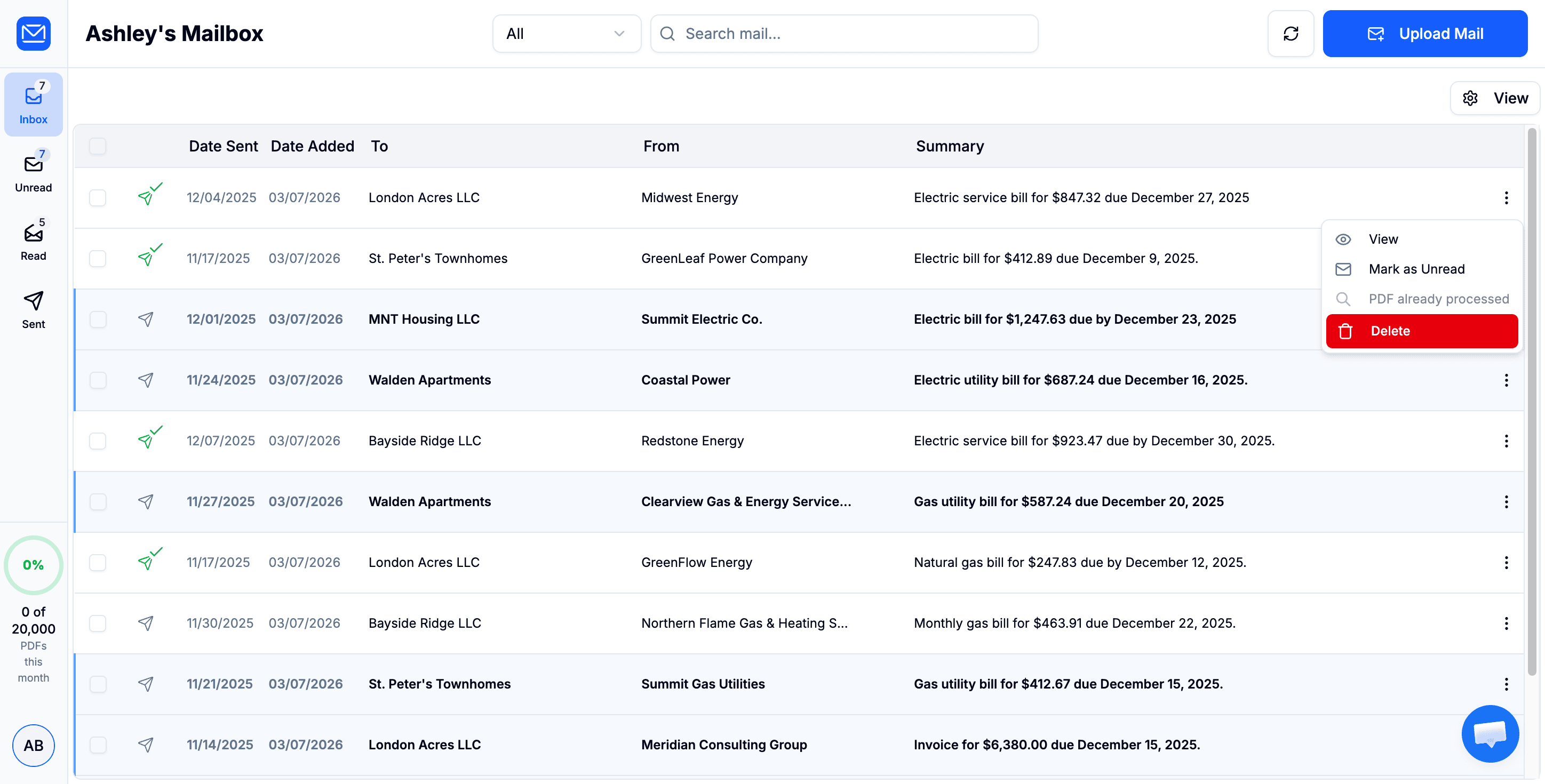Refresh the mailbox list

coord(1291,34)
